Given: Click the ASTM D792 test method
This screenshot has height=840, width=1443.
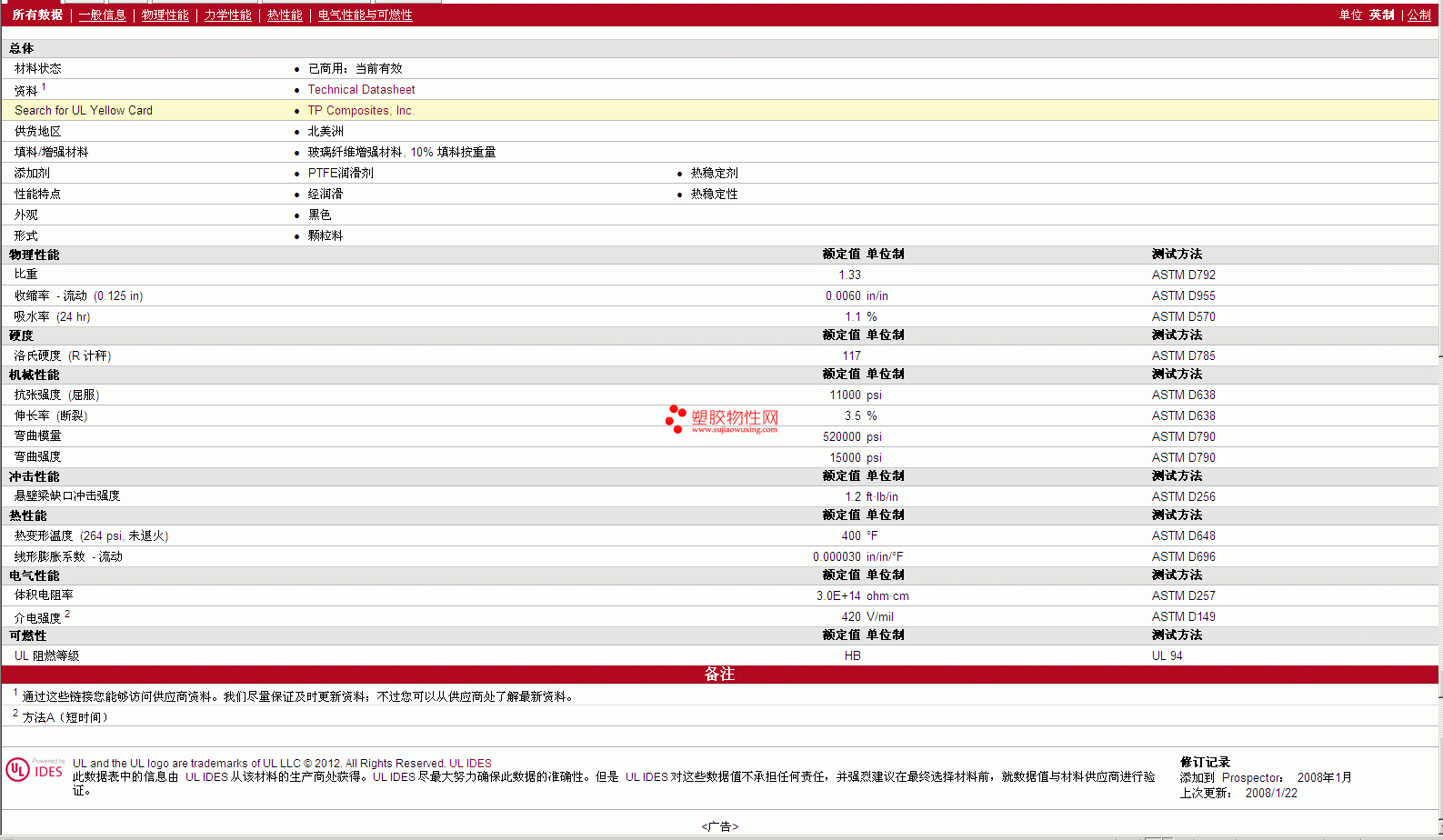Looking at the screenshot, I should pyautogui.click(x=1184, y=275).
